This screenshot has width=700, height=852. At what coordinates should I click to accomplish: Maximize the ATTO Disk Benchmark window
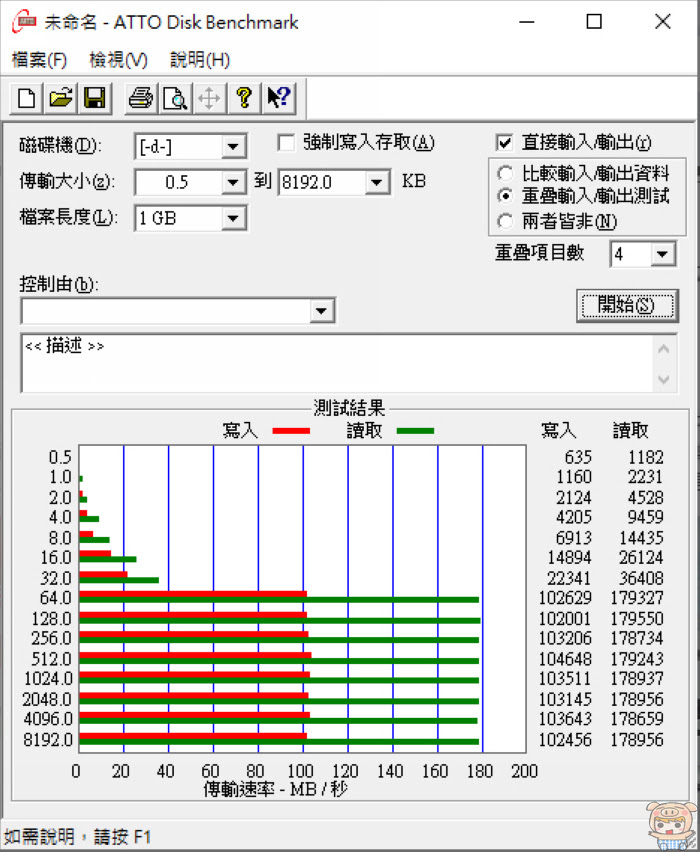click(594, 22)
